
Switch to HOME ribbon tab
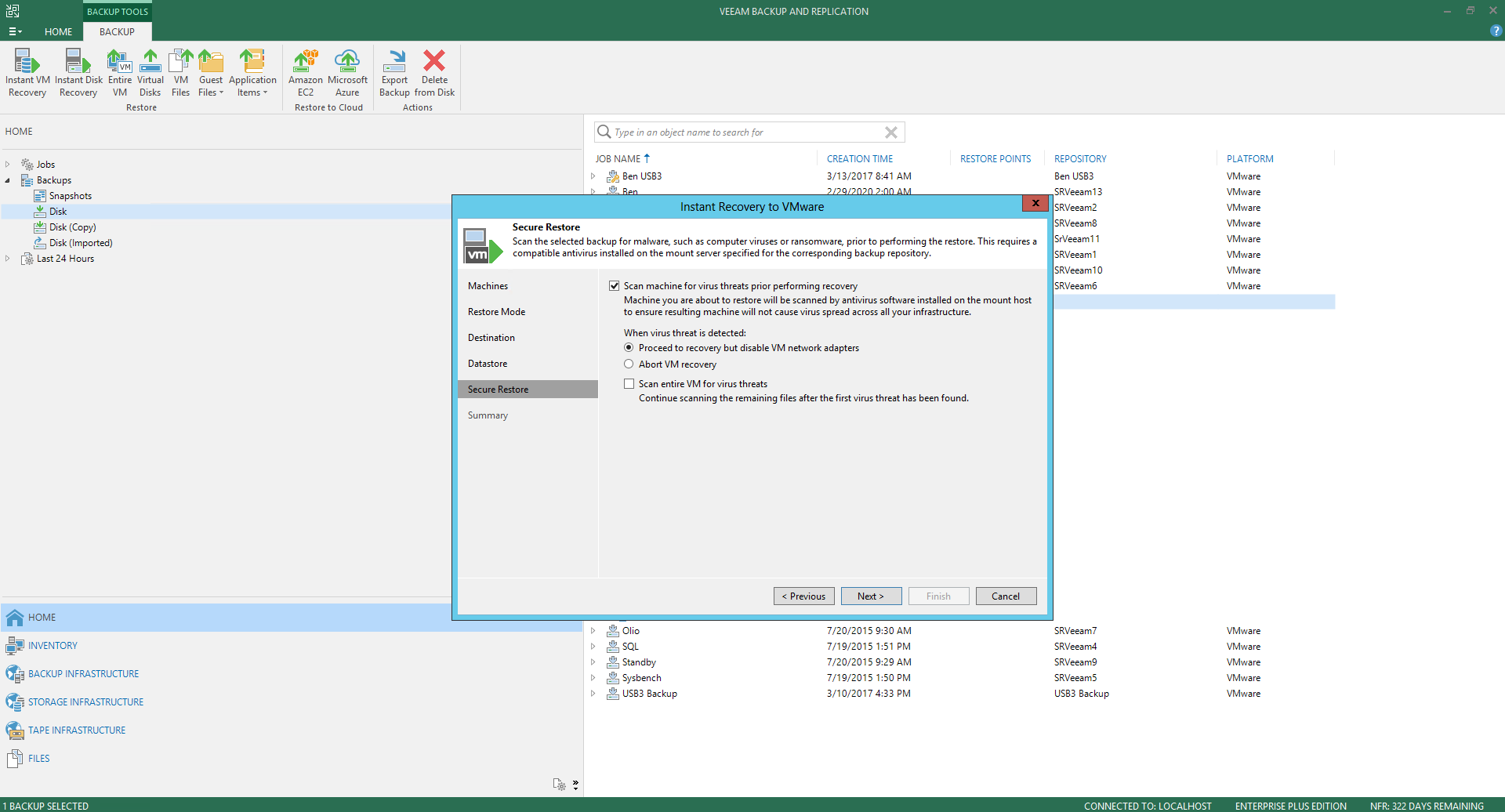(x=58, y=31)
